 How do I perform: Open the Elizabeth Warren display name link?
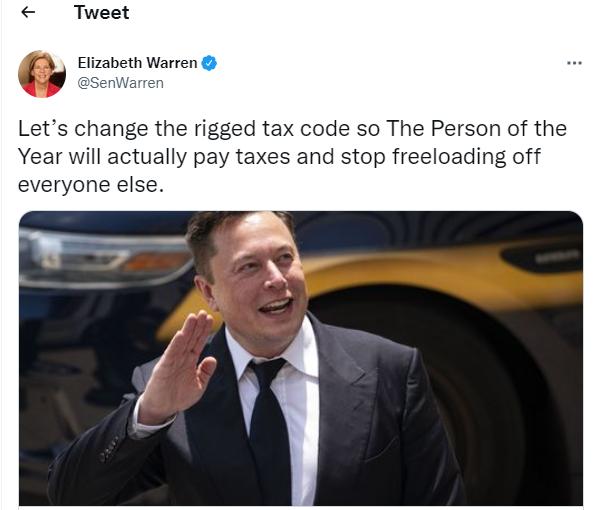coord(137,63)
